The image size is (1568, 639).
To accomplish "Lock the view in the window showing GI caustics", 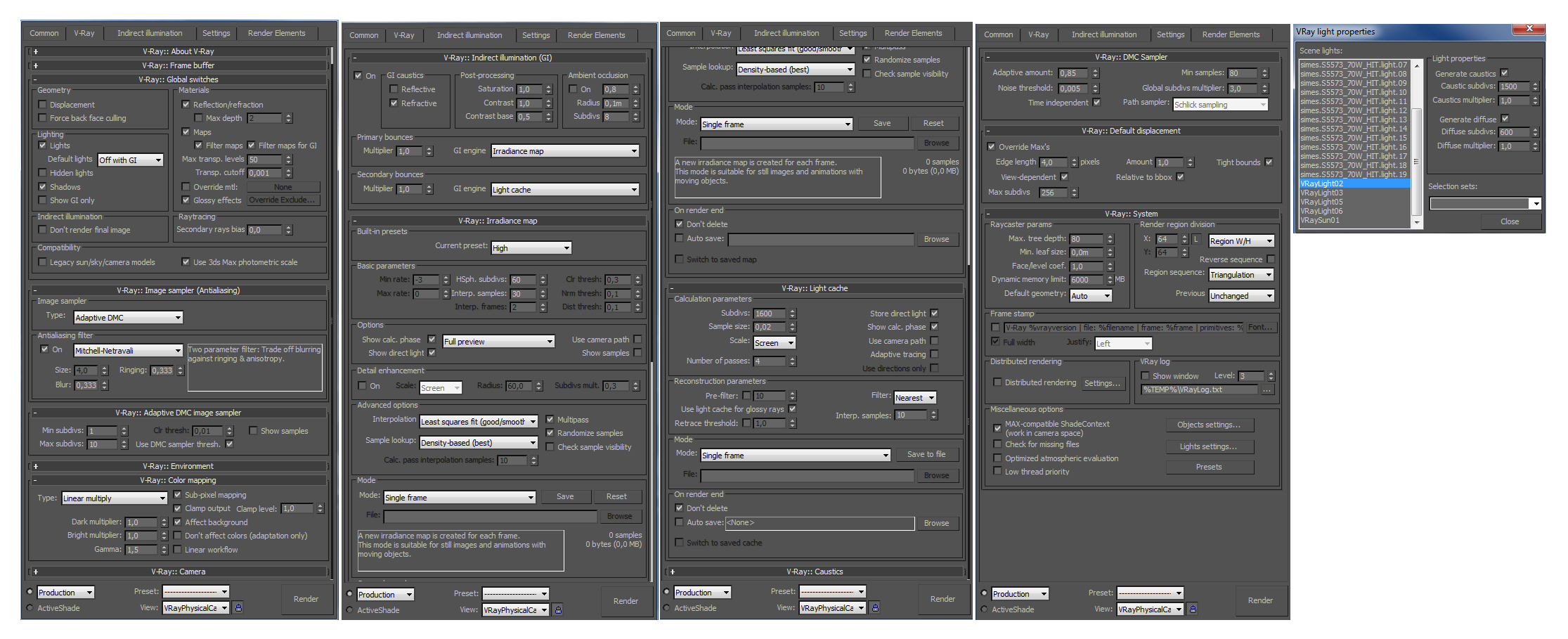I will [558, 609].
